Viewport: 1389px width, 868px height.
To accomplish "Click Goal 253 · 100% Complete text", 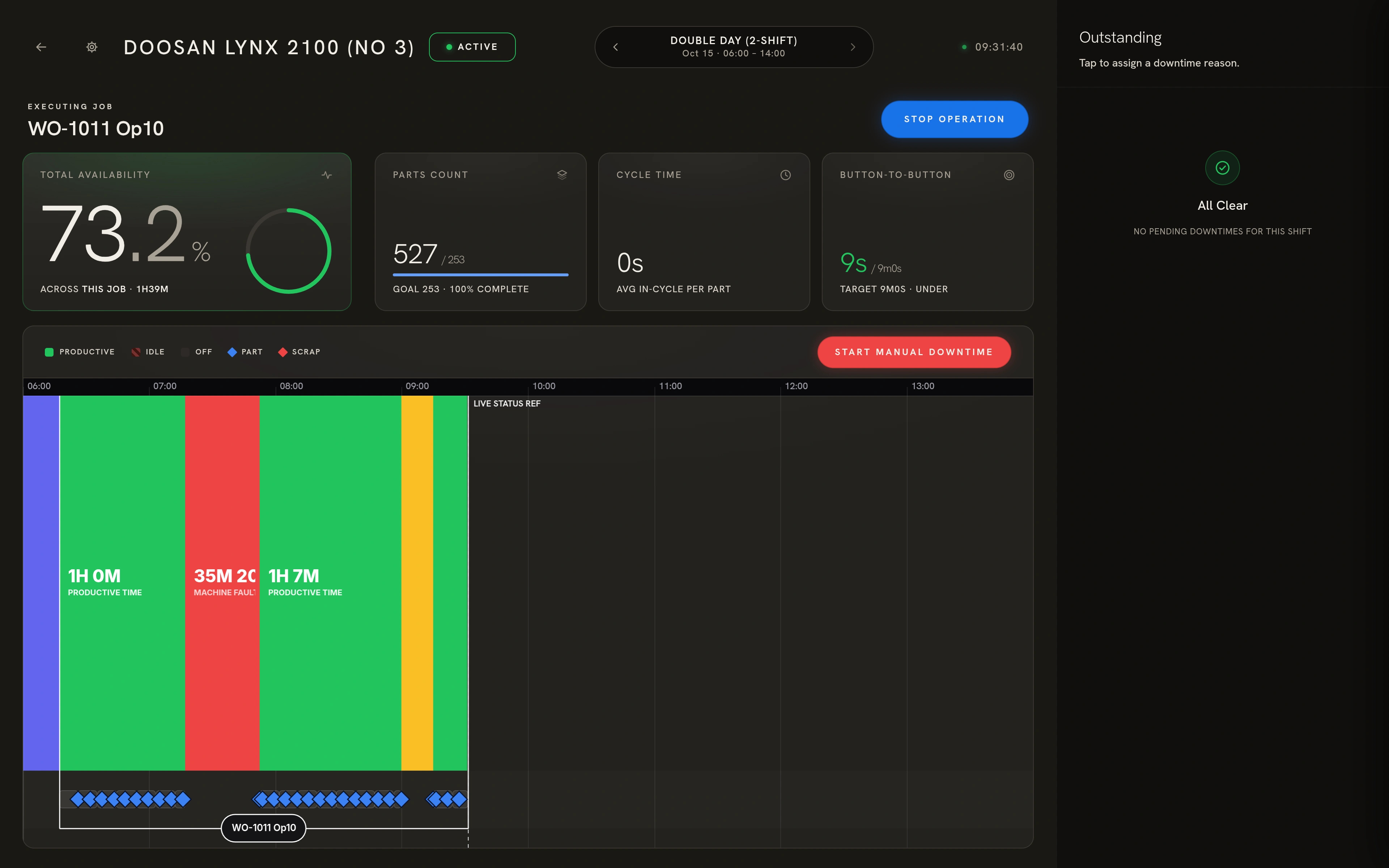I will 461,289.
